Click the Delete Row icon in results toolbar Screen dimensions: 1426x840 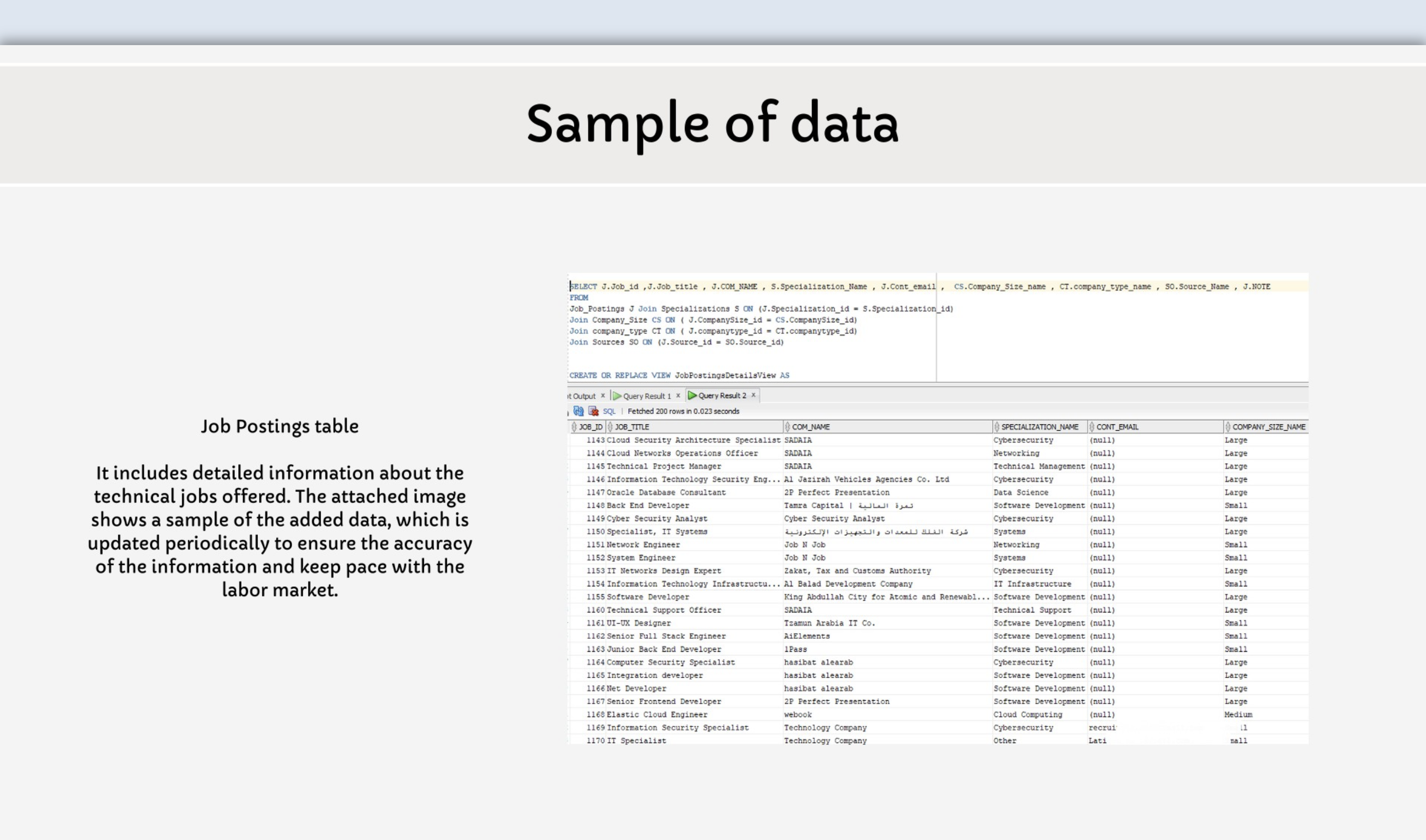(593, 411)
